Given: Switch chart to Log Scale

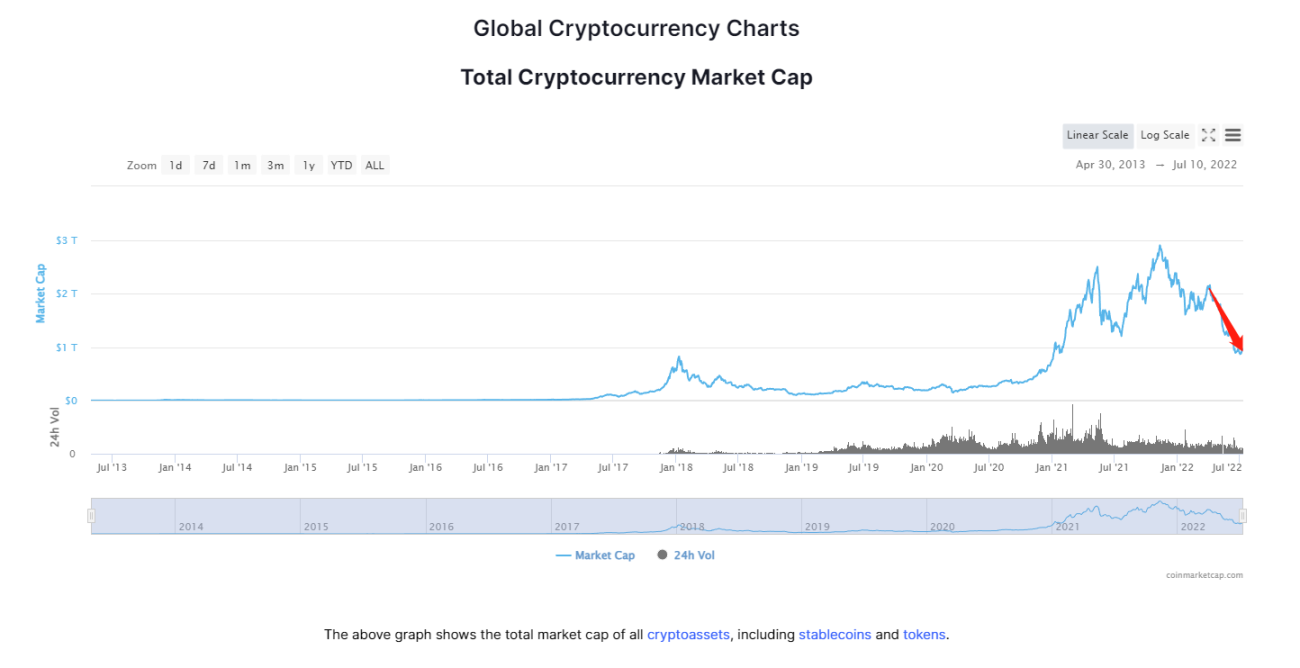Looking at the screenshot, I should click(x=1165, y=135).
